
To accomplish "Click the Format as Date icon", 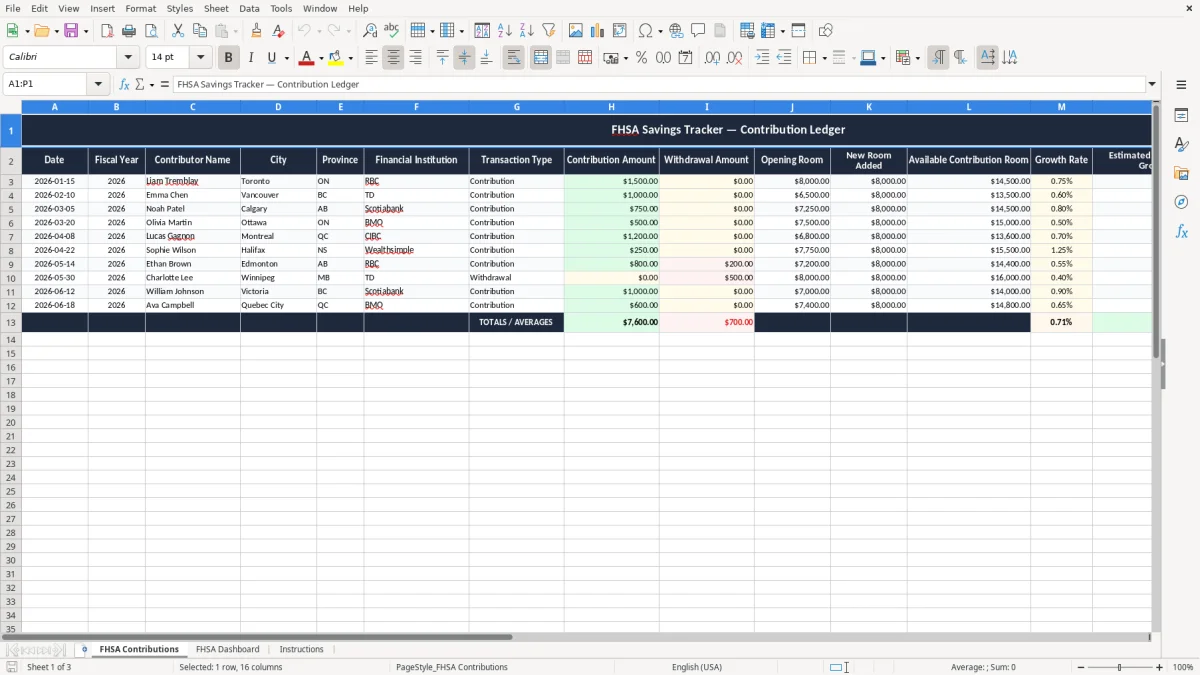I will [x=686, y=58].
